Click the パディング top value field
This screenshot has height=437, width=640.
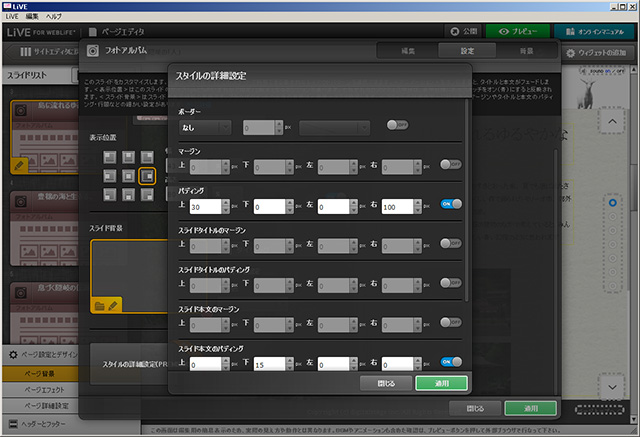(206, 205)
